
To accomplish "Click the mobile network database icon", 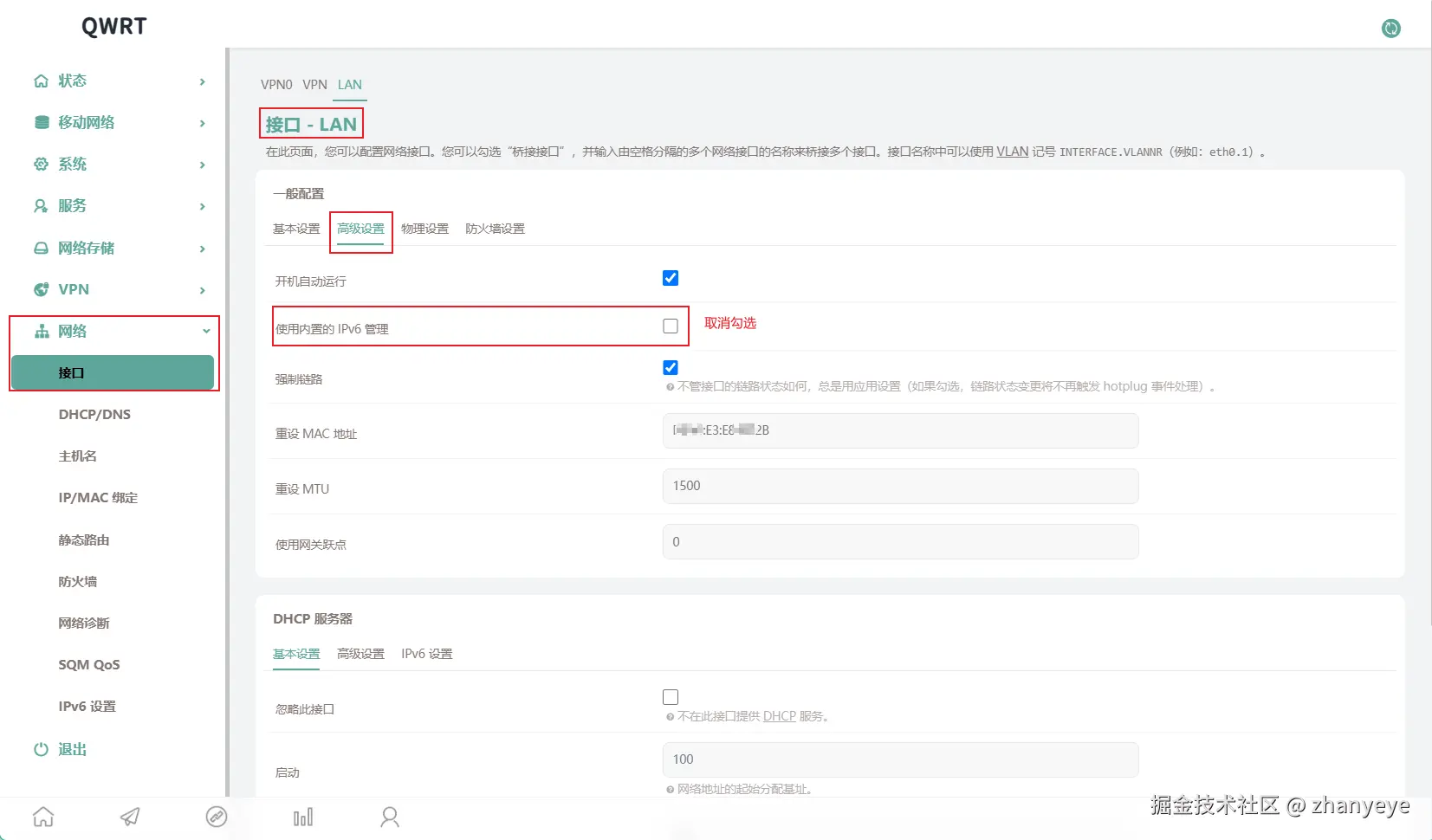I will (x=41, y=122).
